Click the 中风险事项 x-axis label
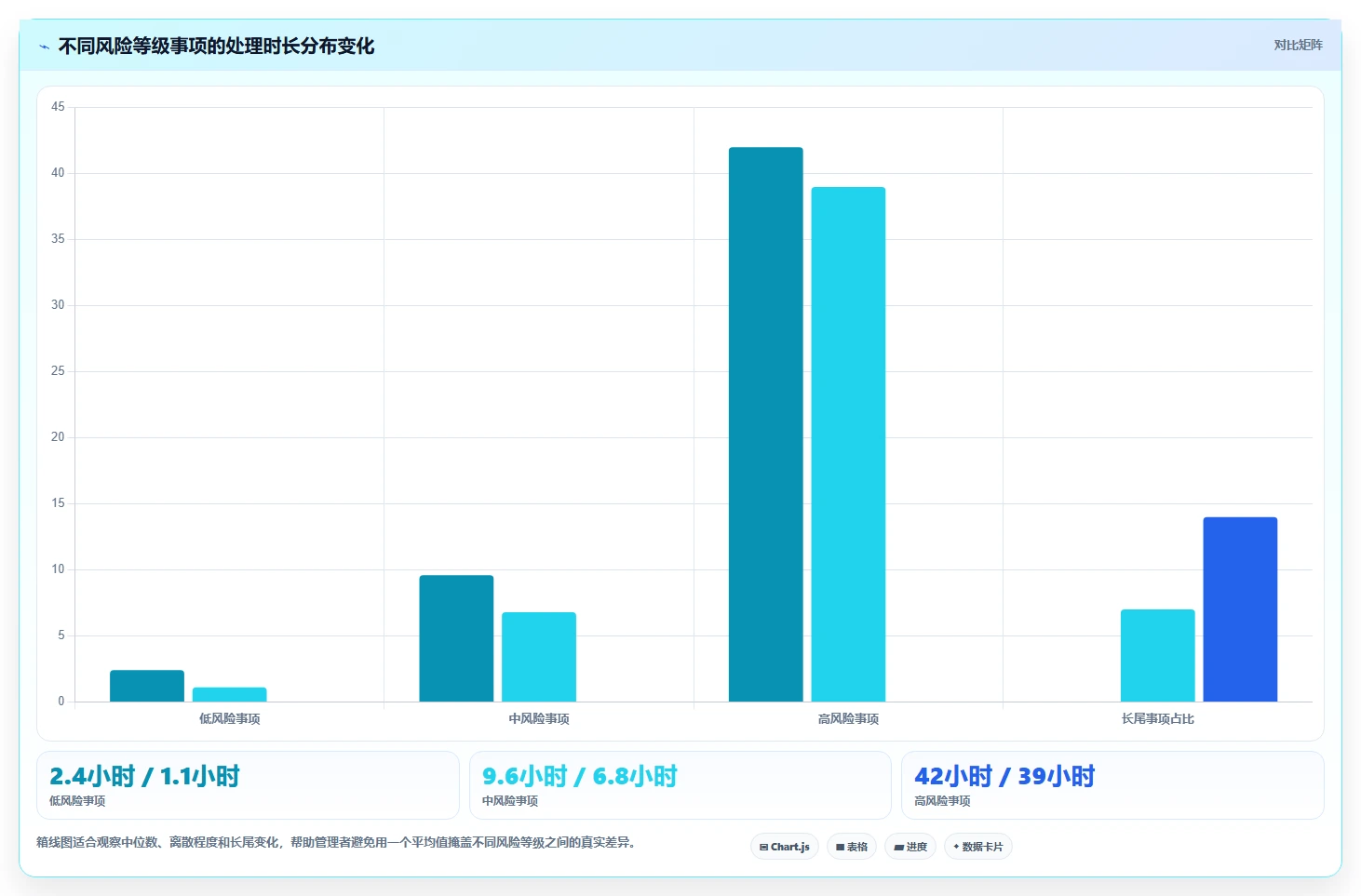Screen dimensions: 1361x896 [x=539, y=718]
